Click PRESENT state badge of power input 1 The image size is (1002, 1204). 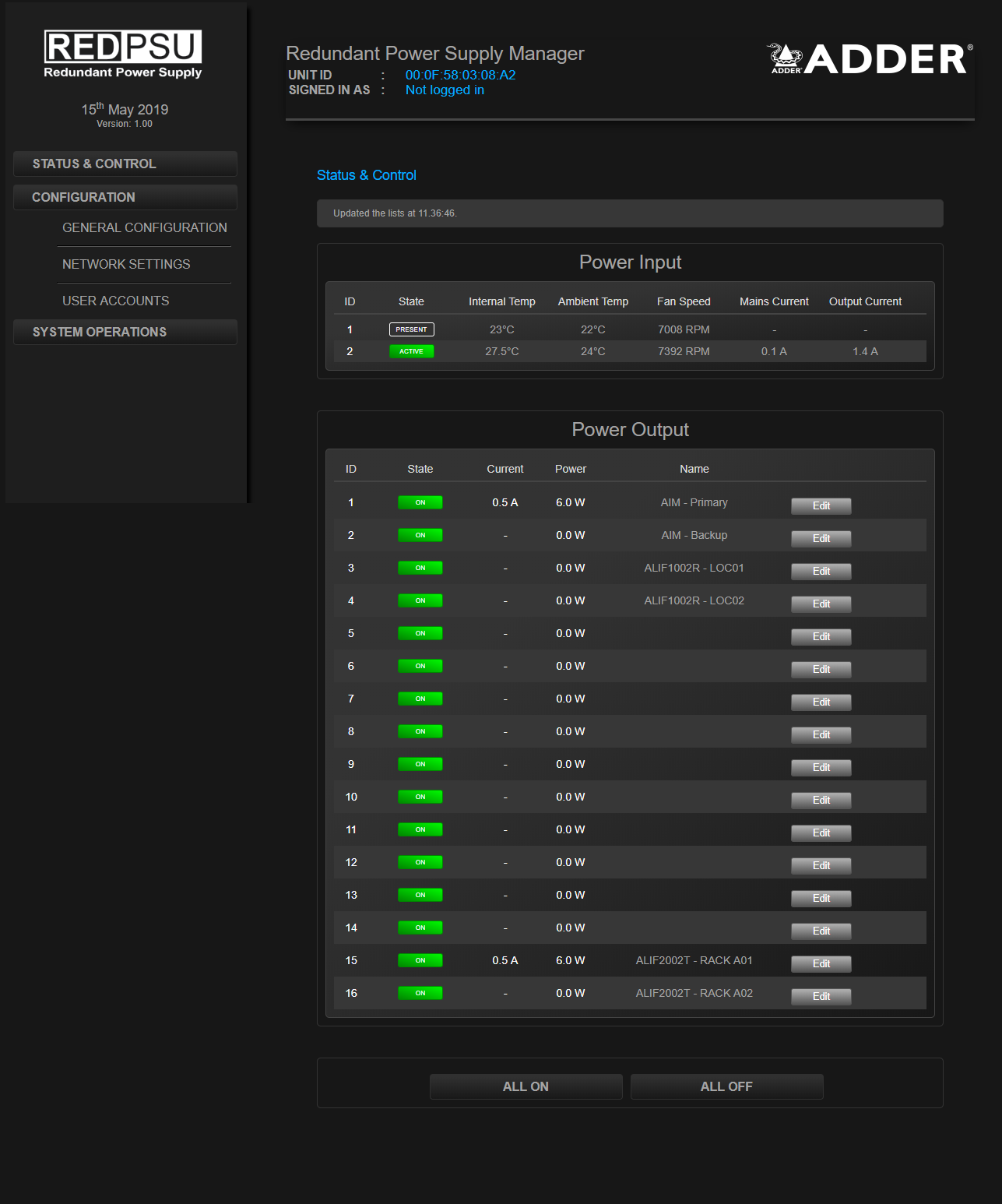pyautogui.click(x=411, y=329)
